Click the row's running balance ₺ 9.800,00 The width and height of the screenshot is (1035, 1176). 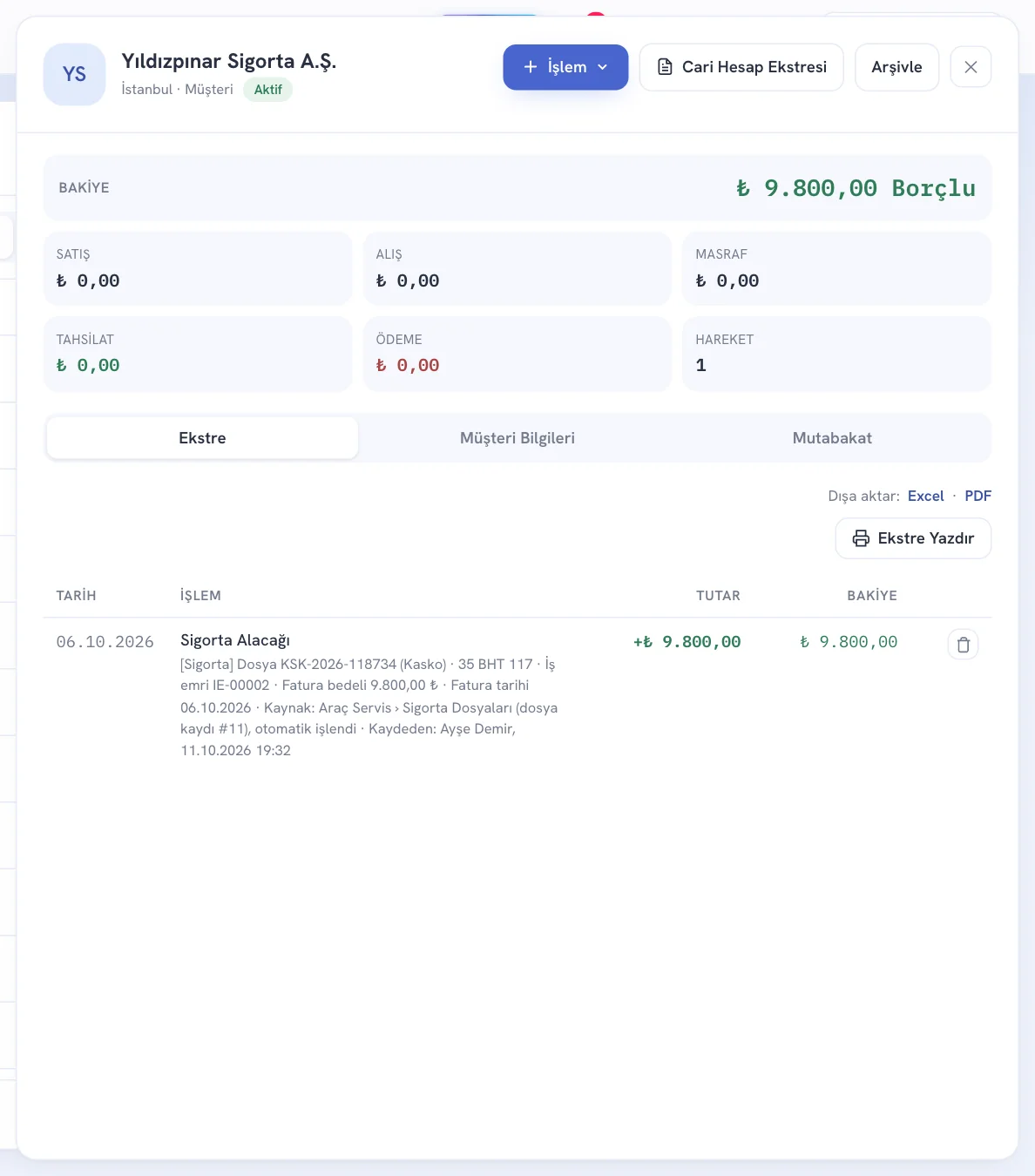click(849, 642)
